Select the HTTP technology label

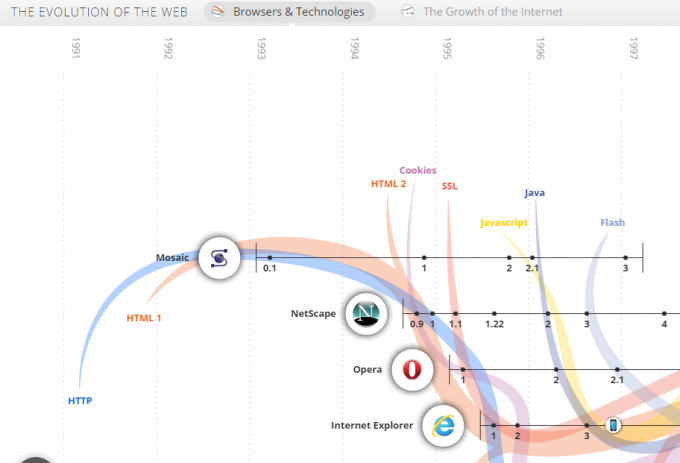pyautogui.click(x=80, y=401)
